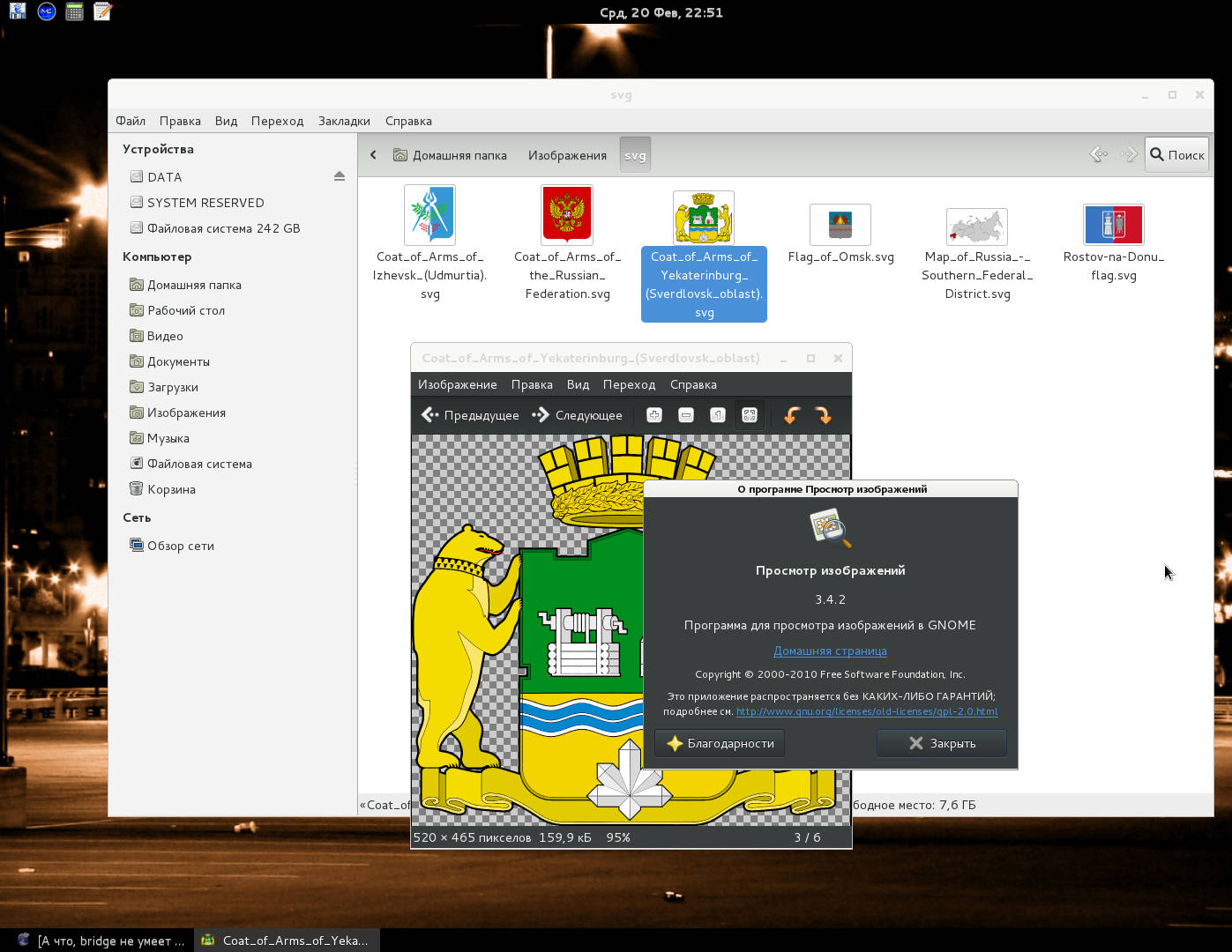The height and width of the screenshot is (952, 1232).
Task: Zoom out with the minus toolbar icon
Action: (686, 415)
